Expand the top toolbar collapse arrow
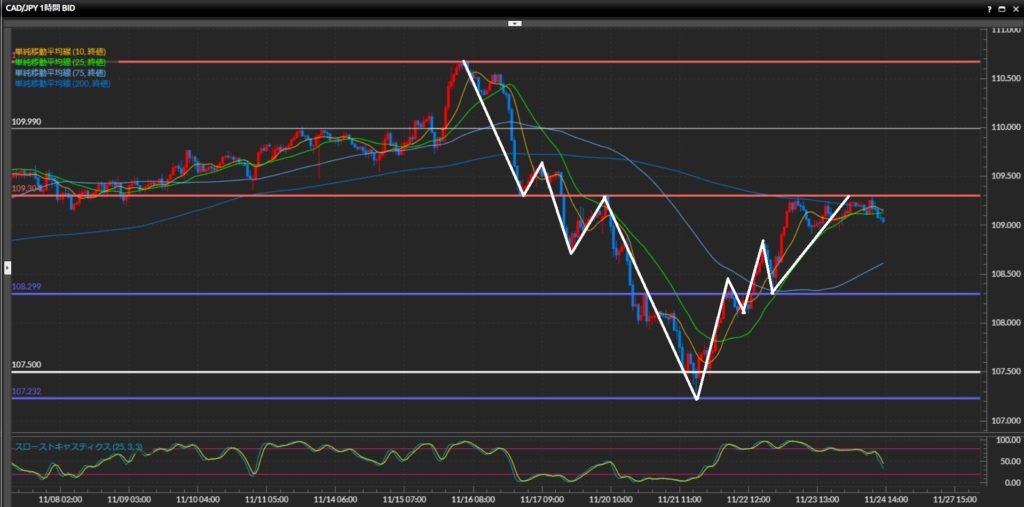This screenshot has width=1024, height=507. tap(514, 21)
